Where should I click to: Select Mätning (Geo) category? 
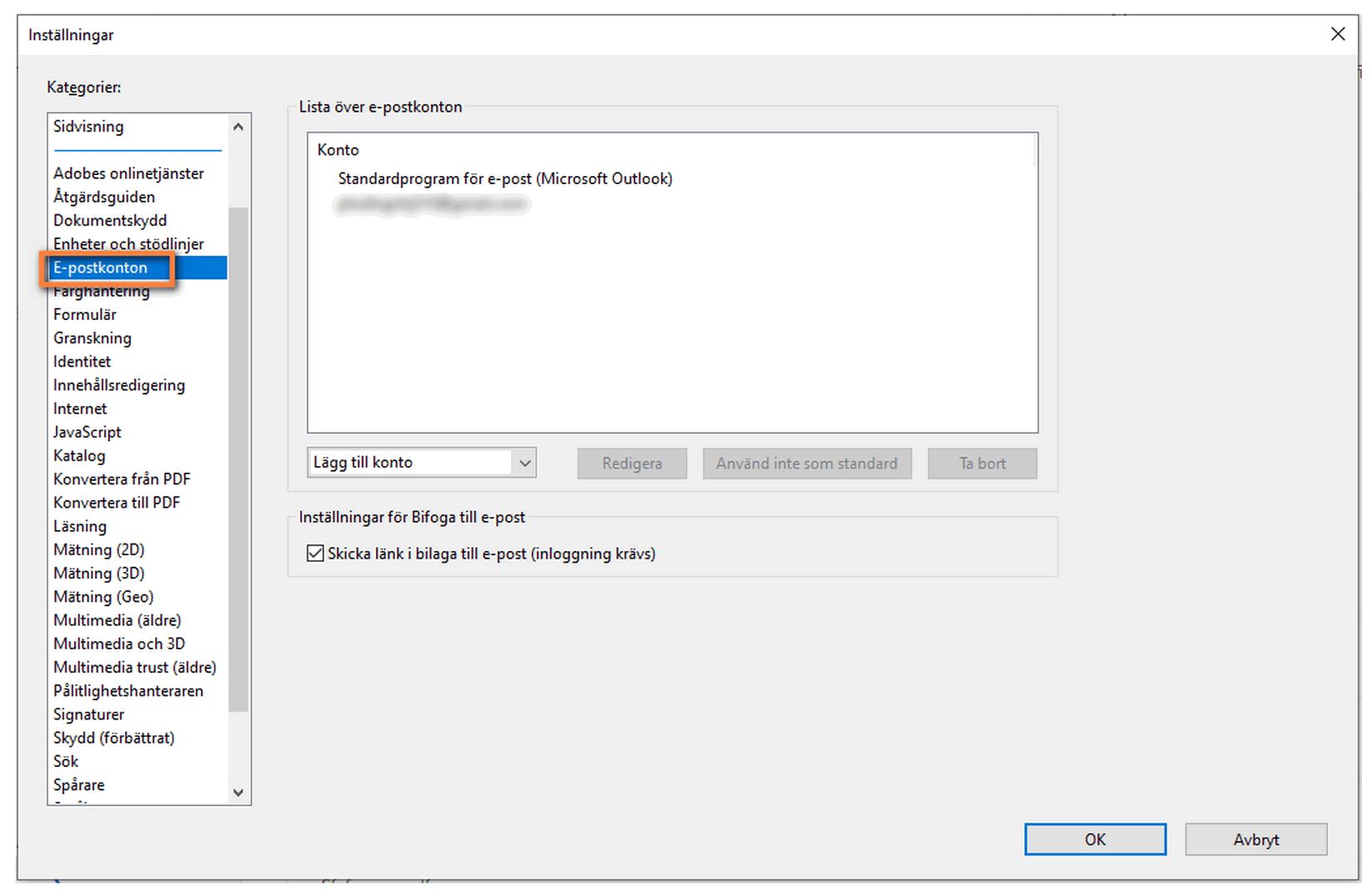click(x=103, y=597)
